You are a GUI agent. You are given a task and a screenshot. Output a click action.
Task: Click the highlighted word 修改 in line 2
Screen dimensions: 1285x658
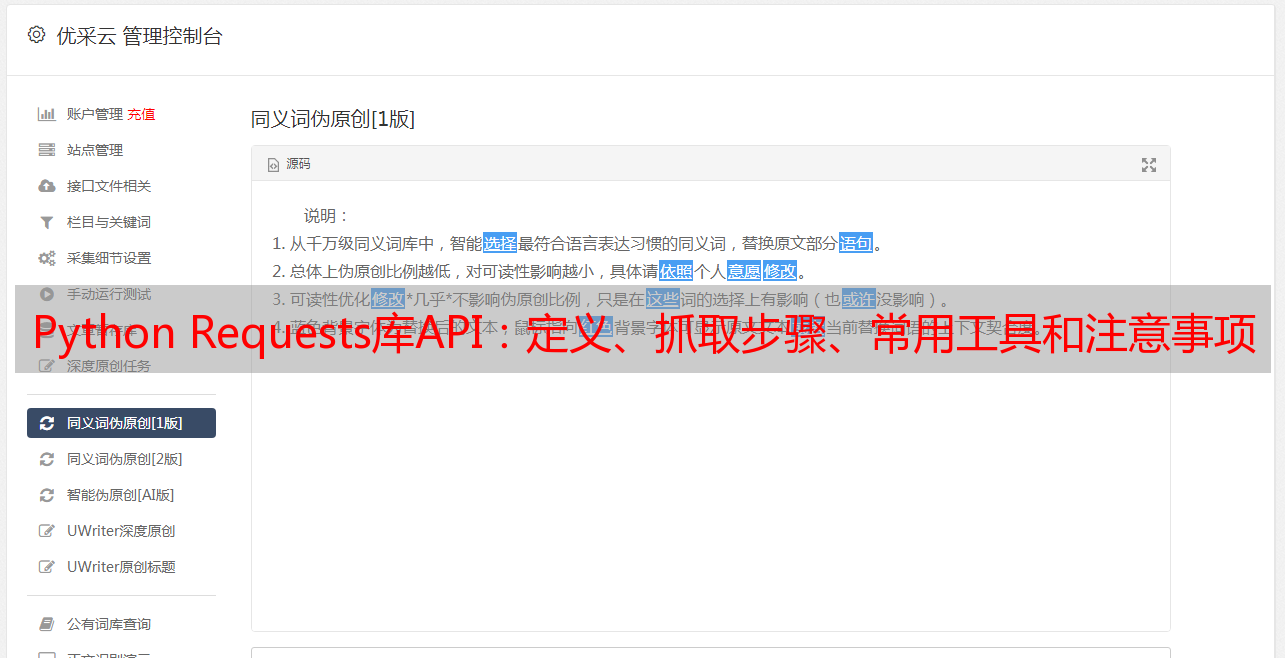[x=780, y=271]
